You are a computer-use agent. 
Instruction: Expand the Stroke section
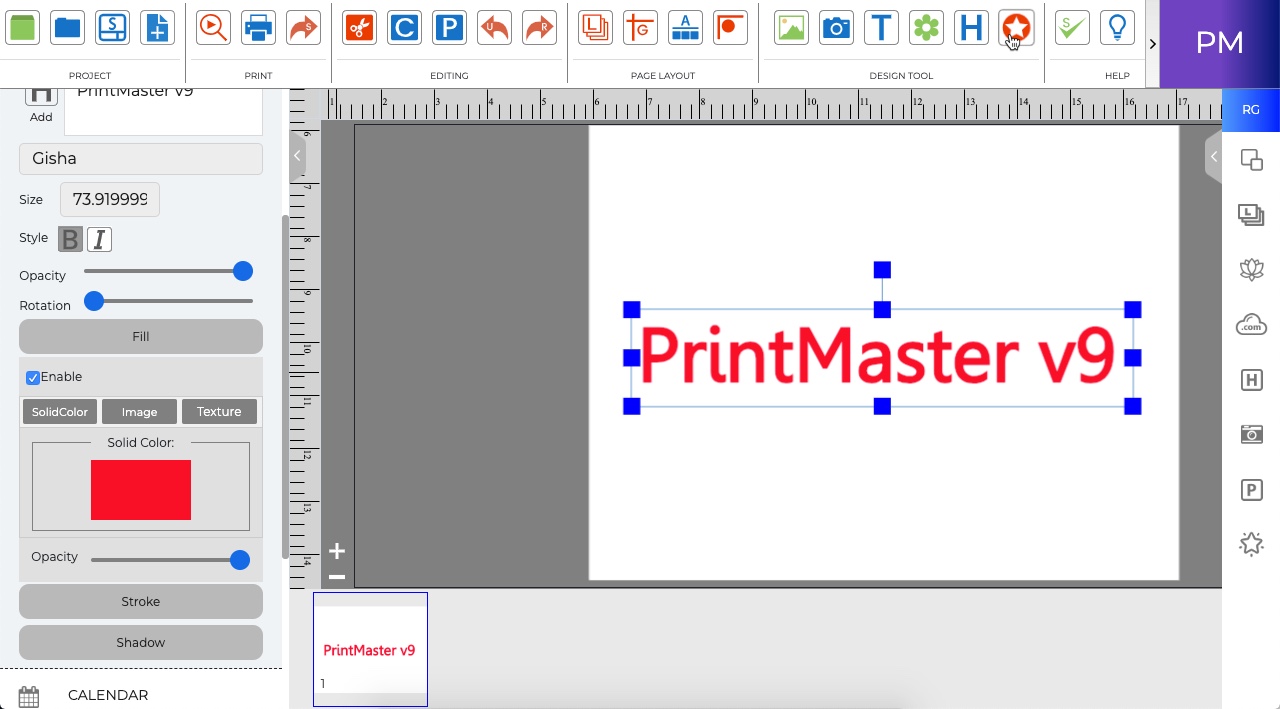pos(141,602)
